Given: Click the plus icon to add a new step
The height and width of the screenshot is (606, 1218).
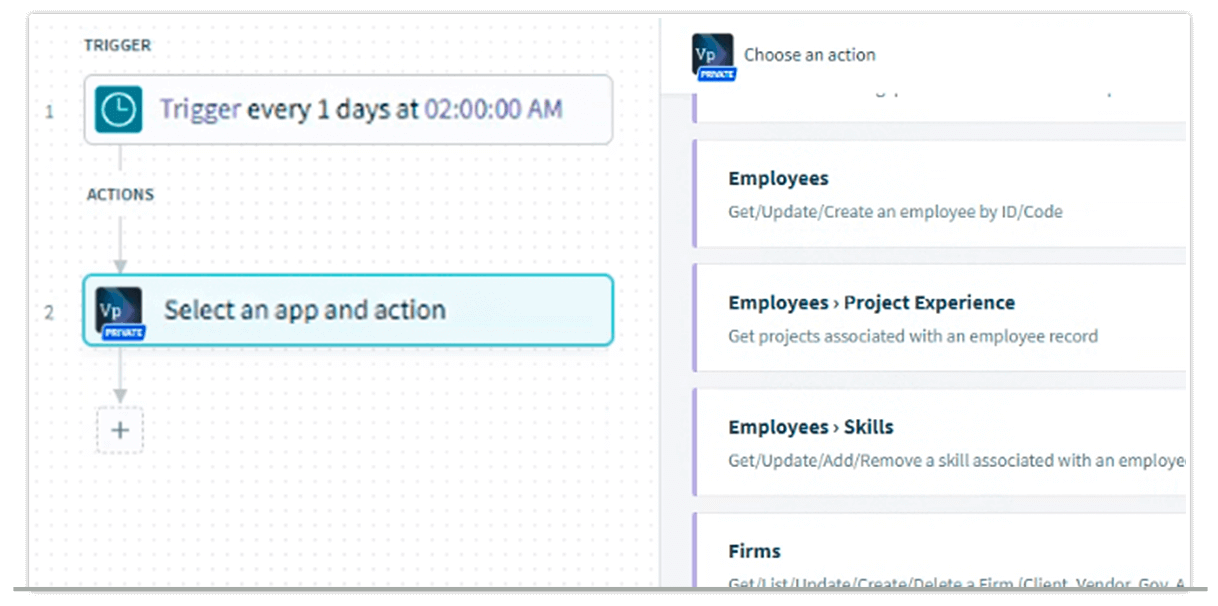Looking at the screenshot, I should click(x=120, y=430).
